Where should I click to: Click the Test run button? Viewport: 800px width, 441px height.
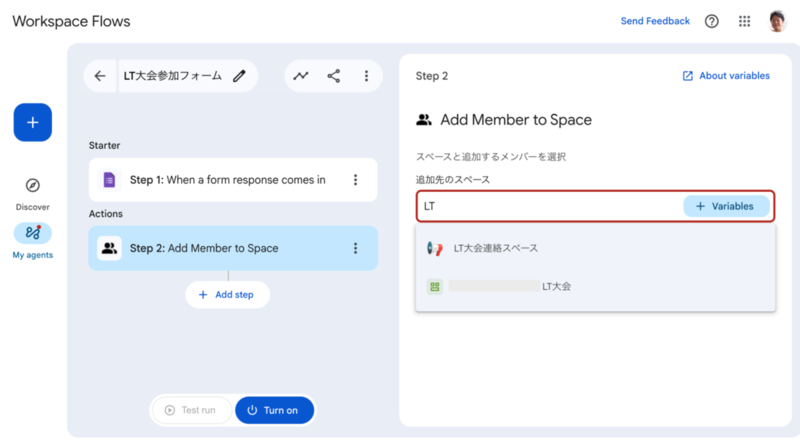coord(191,410)
